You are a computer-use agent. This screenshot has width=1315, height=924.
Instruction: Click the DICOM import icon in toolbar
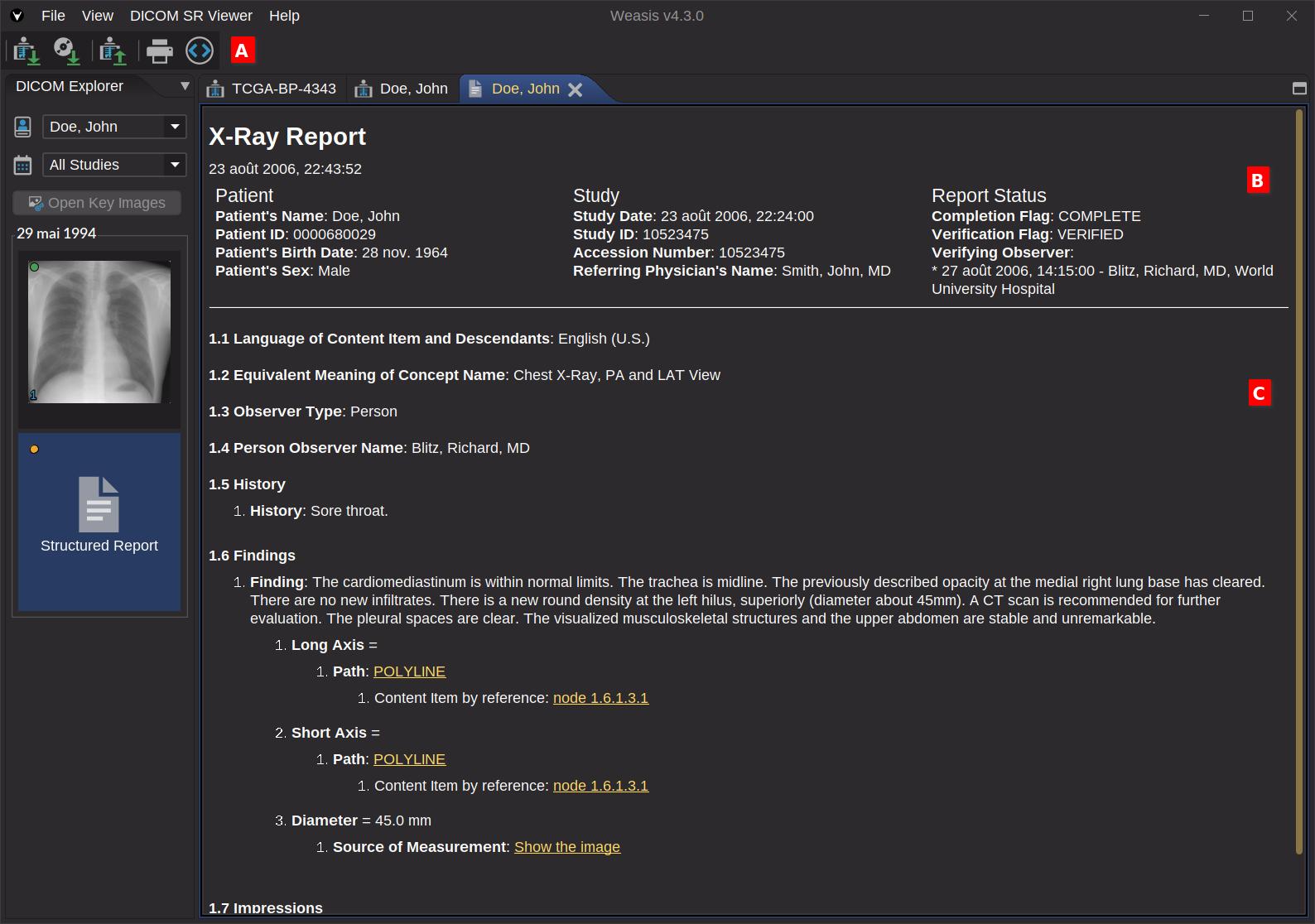[x=26, y=51]
